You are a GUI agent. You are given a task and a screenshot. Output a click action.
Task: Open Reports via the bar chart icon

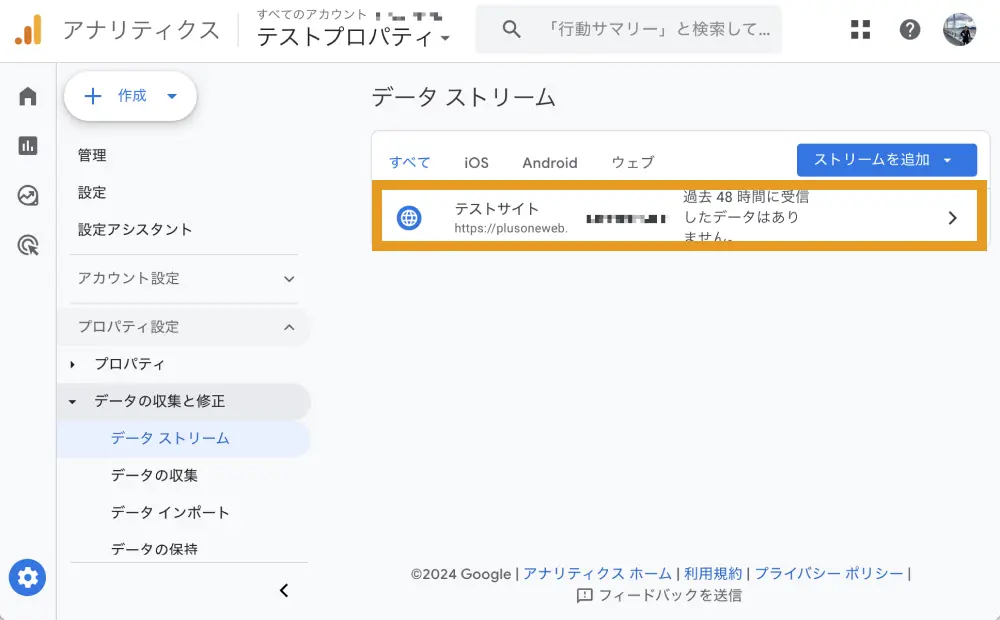click(x=28, y=146)
